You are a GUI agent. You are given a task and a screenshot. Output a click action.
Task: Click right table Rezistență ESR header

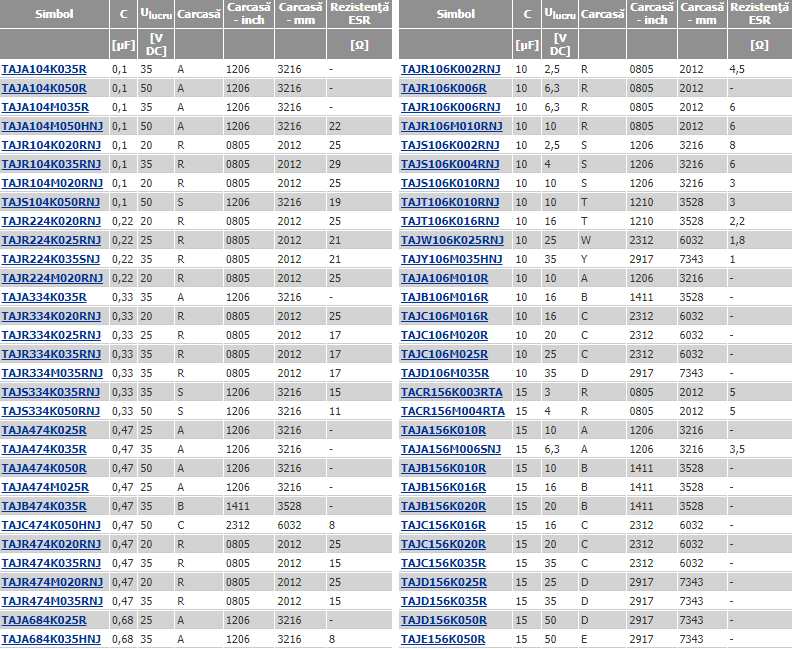click(x=760, y=14)
